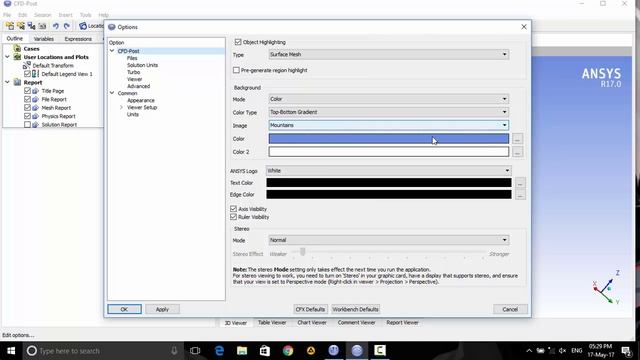Uncheck File Report checkbox
This screenshot has height=360, width=640.
click(27, 99)
